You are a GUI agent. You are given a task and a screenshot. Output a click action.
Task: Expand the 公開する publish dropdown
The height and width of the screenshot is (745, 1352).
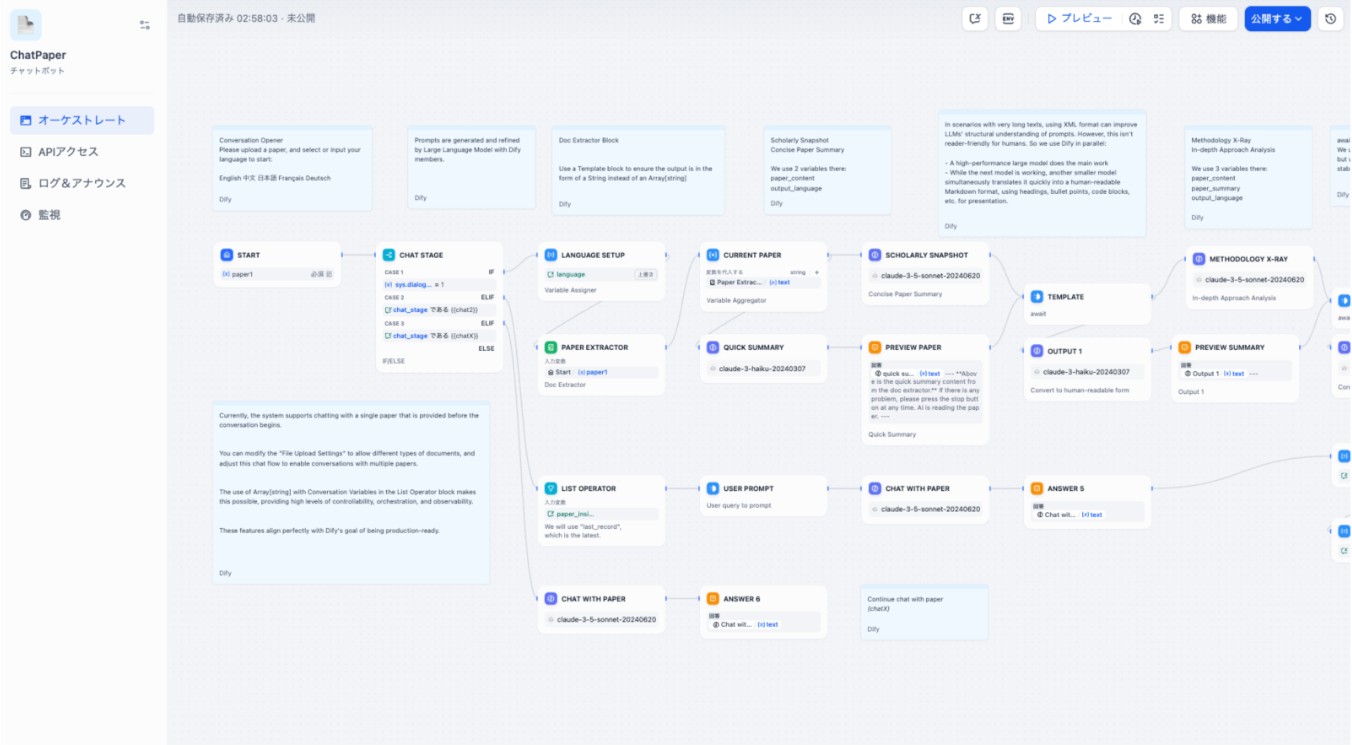tap(1277, 19)
